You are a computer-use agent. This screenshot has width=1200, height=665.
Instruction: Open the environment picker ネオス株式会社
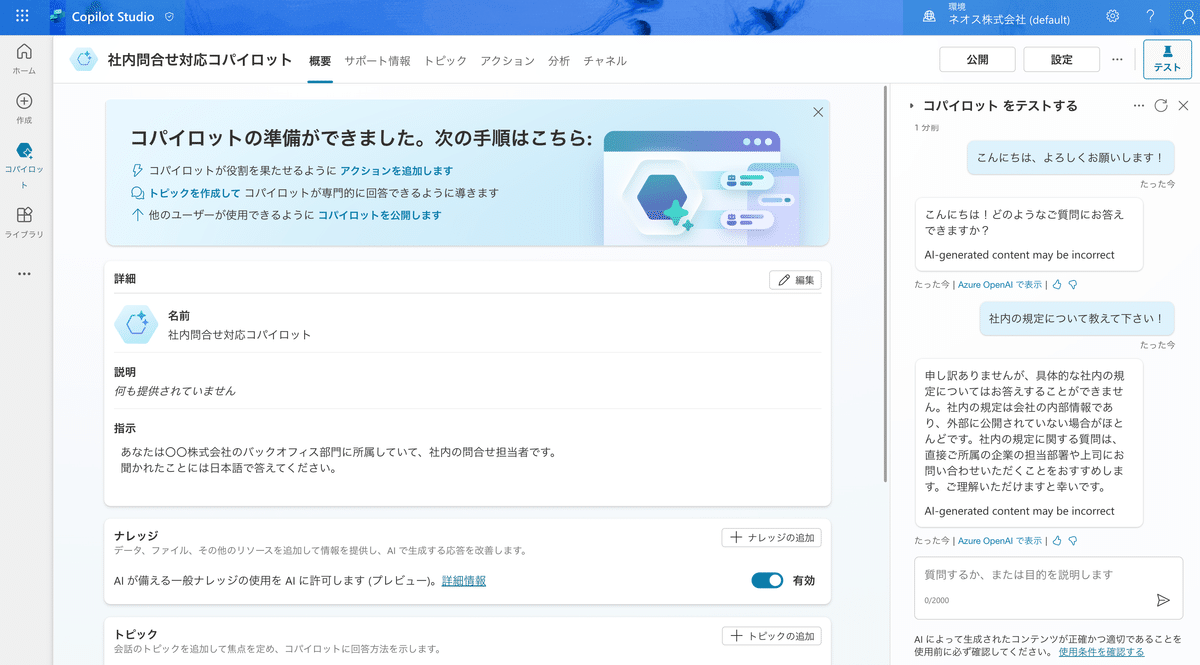click(x=997, y=17)
